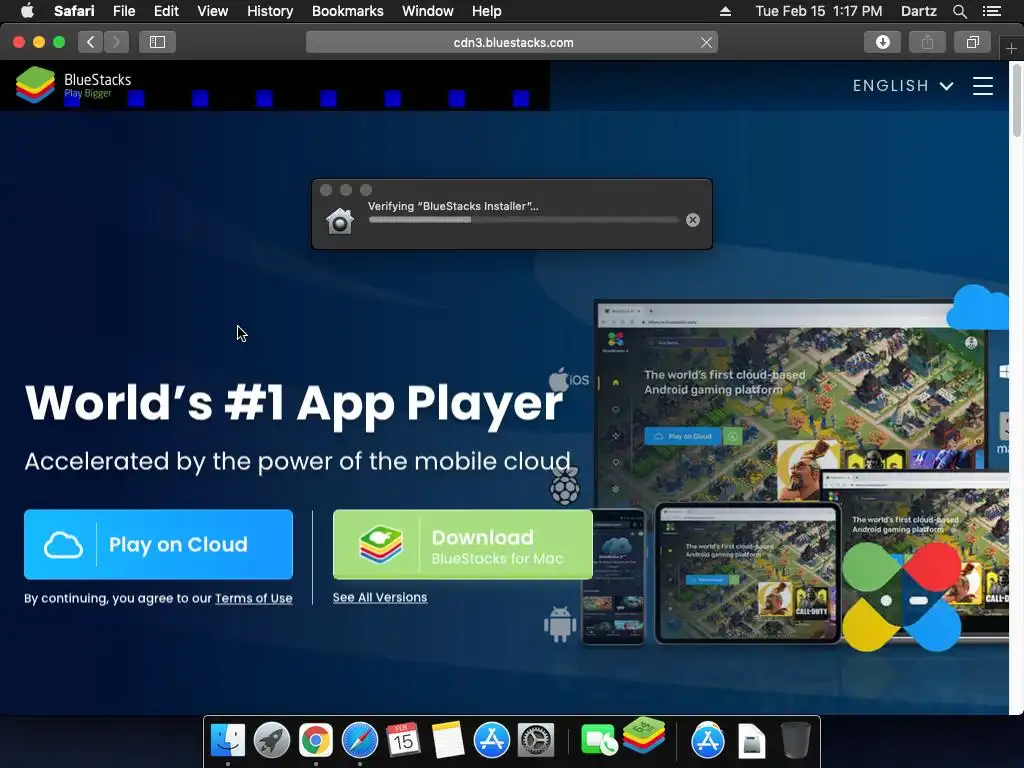Open Calendar from the Dock
Image resolution: width=1024 pixels, height=768 pixels.
[403, 740]
